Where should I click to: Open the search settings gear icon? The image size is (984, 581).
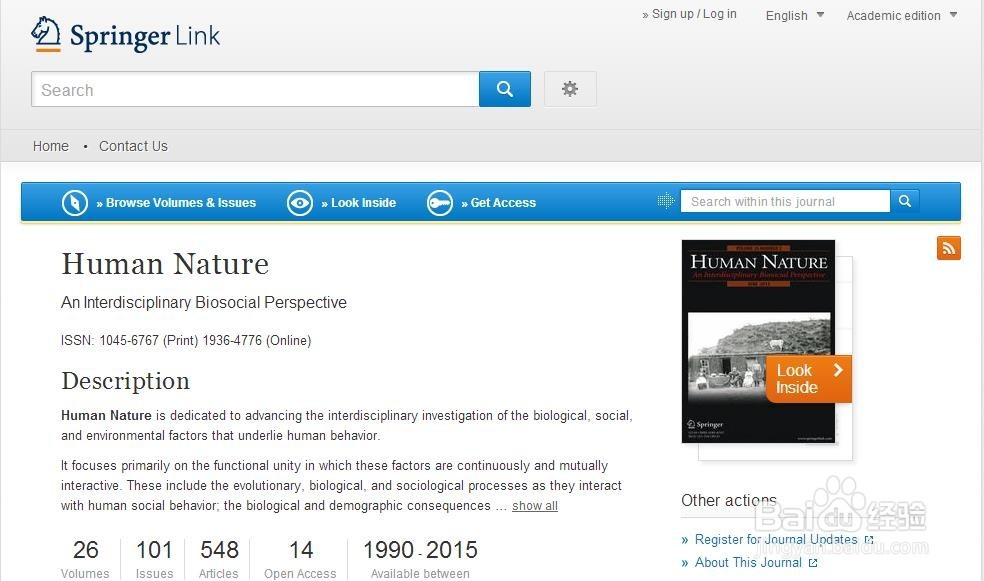tap(570, 89)
